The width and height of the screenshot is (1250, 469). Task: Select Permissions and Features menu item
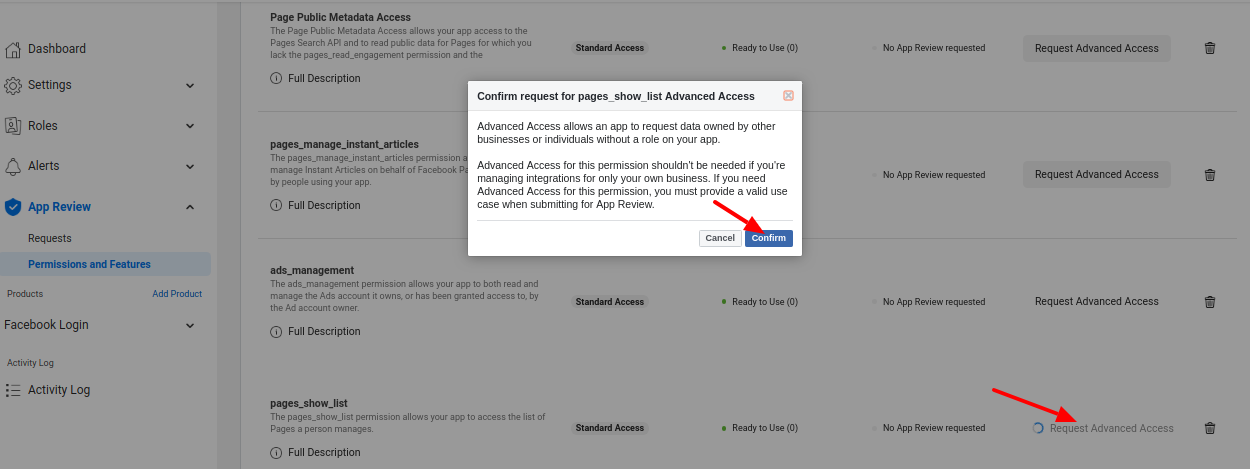tap(90, 264)
